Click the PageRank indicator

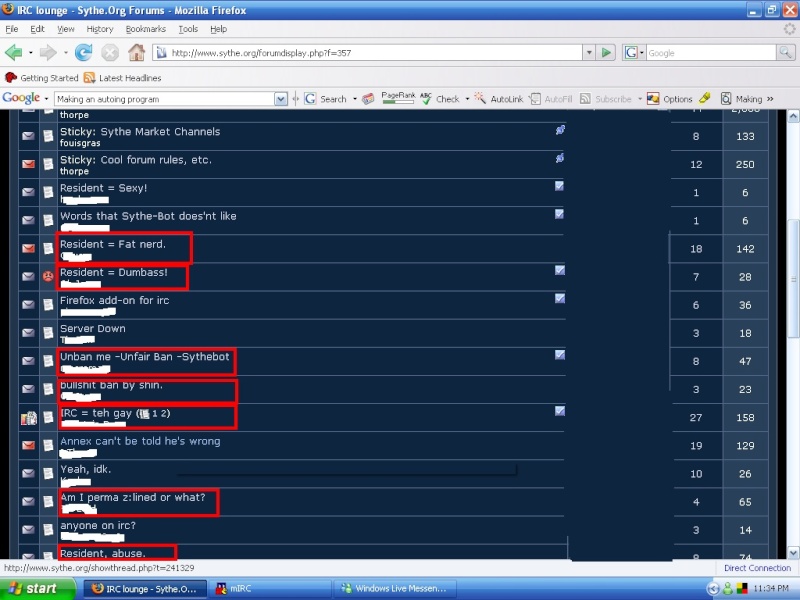pos(398,98)
